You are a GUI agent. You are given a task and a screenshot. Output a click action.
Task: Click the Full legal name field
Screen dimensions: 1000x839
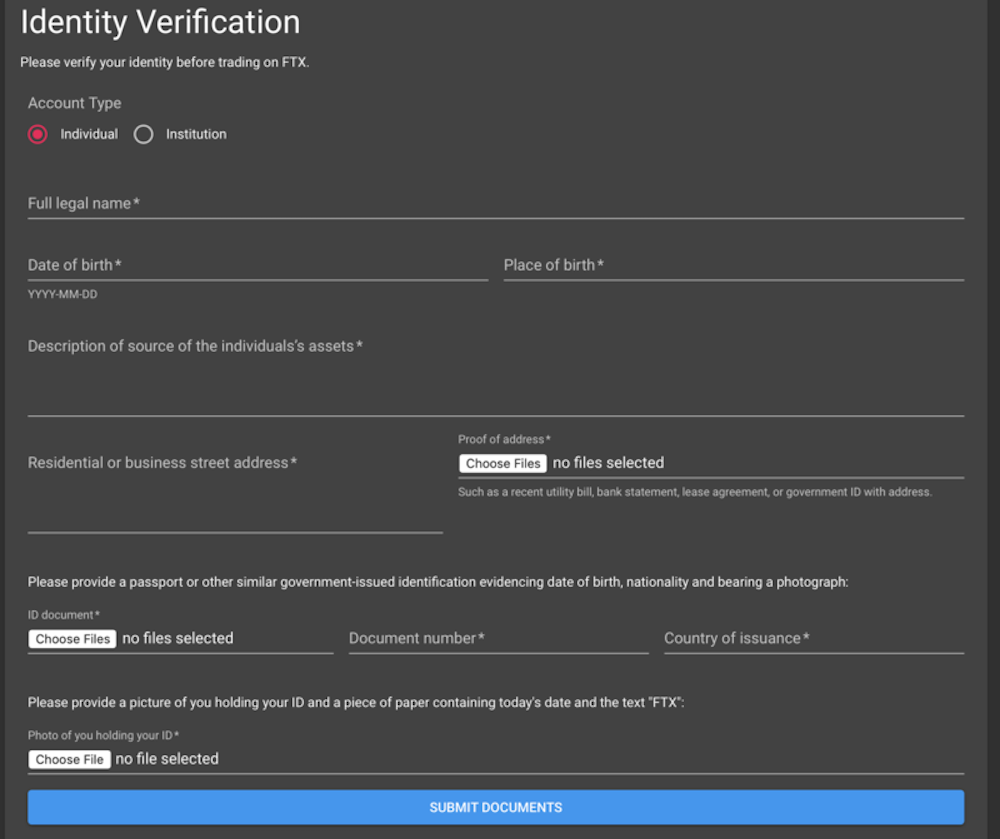point(496,204)
